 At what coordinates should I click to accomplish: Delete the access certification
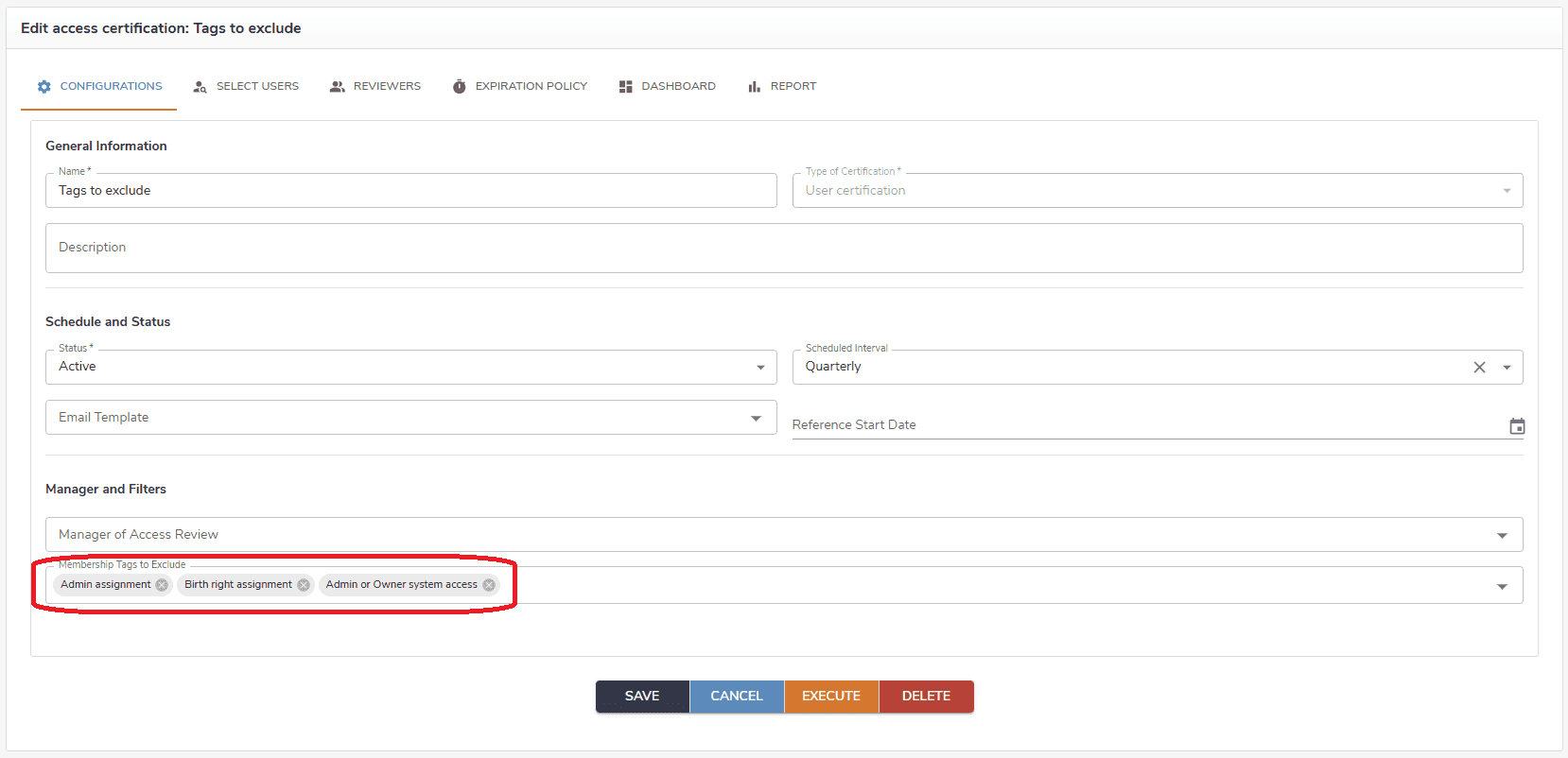pyautogui.click(x=926, y=697)
